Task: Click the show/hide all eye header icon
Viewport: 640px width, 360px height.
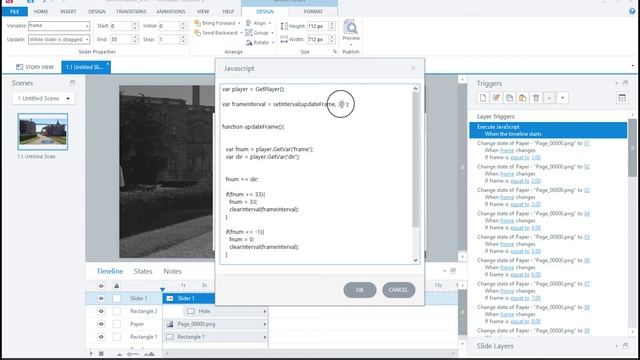Action: (101, 286)
